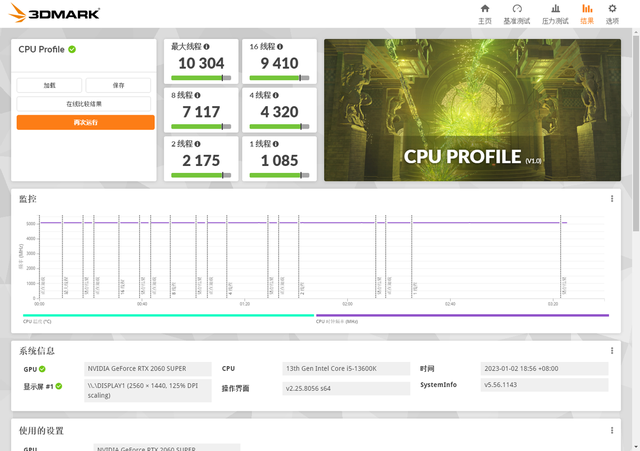The image size is (640, 451).
Task: Toggle the CPU clock frequency (MHz) legend line
Action: click(x=462, y=315)
